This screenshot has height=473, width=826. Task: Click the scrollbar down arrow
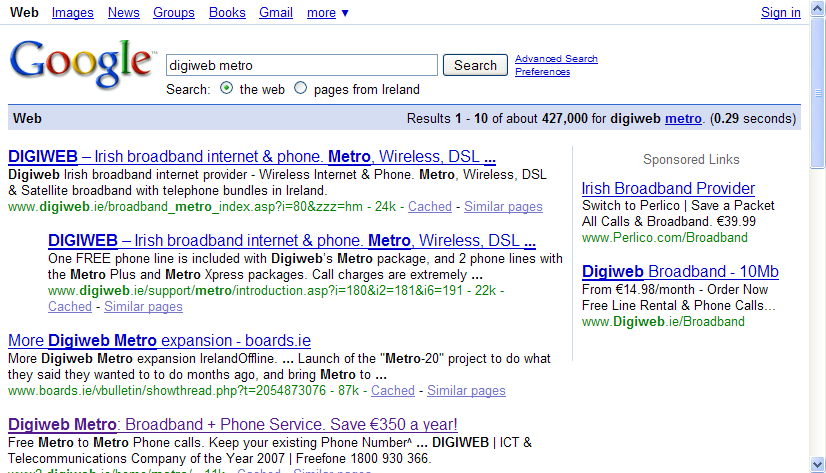pos(818,465)
